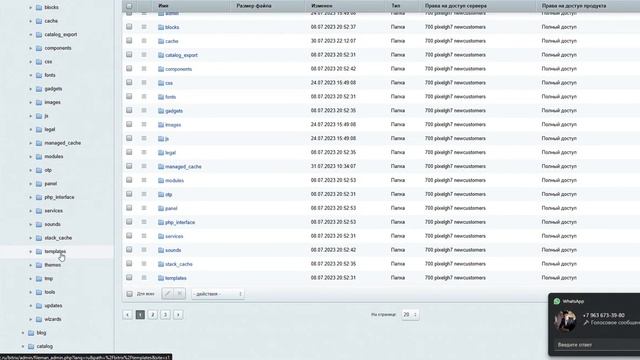Image resolution: width=640 pixels, height=360 pixels.
Task: Select current page 1 in pagination
Action: point(140,315)
